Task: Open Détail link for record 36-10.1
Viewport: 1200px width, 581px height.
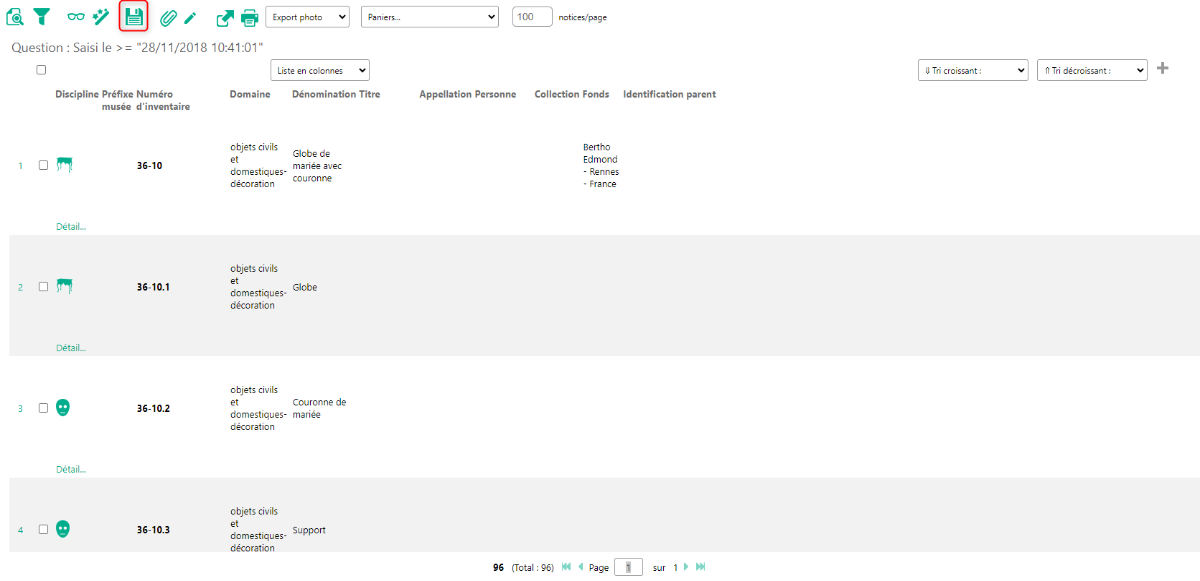Action: point(71,348)
